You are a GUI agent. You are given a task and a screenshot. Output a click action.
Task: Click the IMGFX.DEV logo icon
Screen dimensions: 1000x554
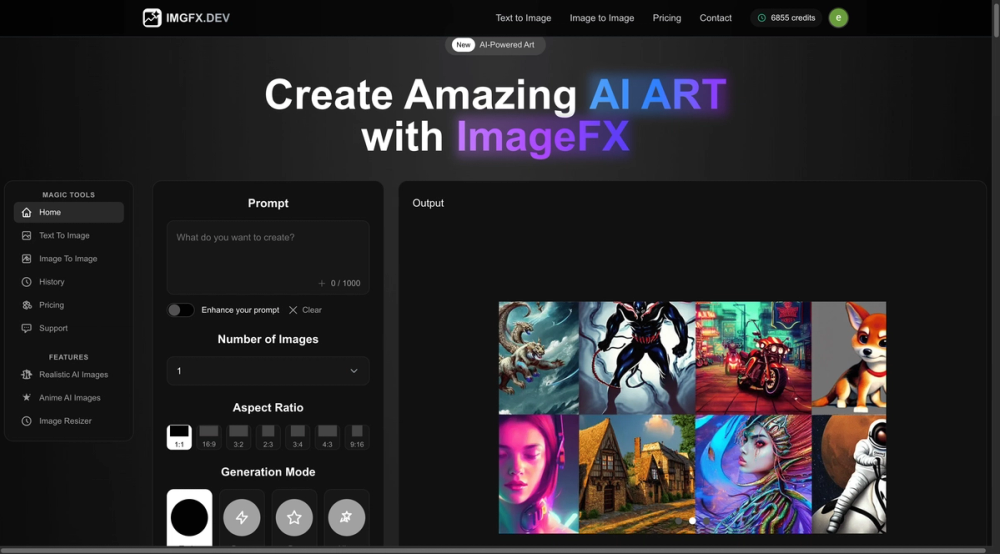pyautogui.click(x=152, y=18)
